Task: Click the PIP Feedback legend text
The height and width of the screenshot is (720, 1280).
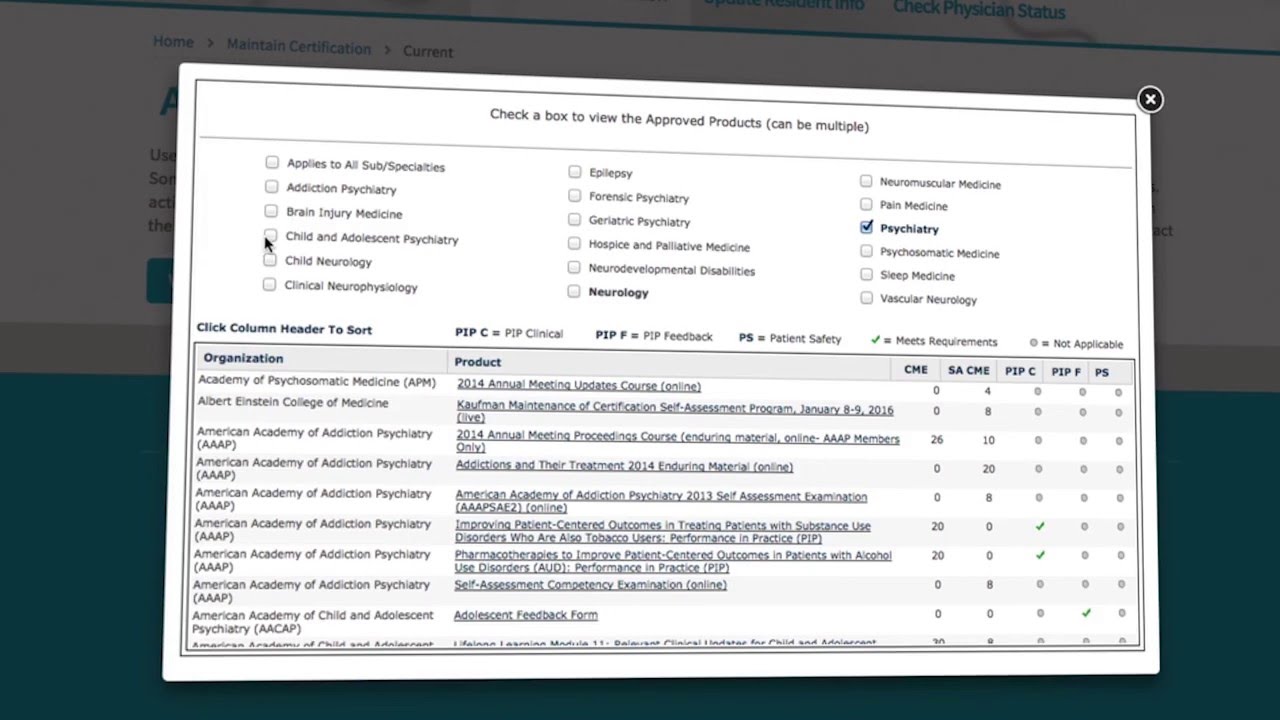Action: coord(654,336)
